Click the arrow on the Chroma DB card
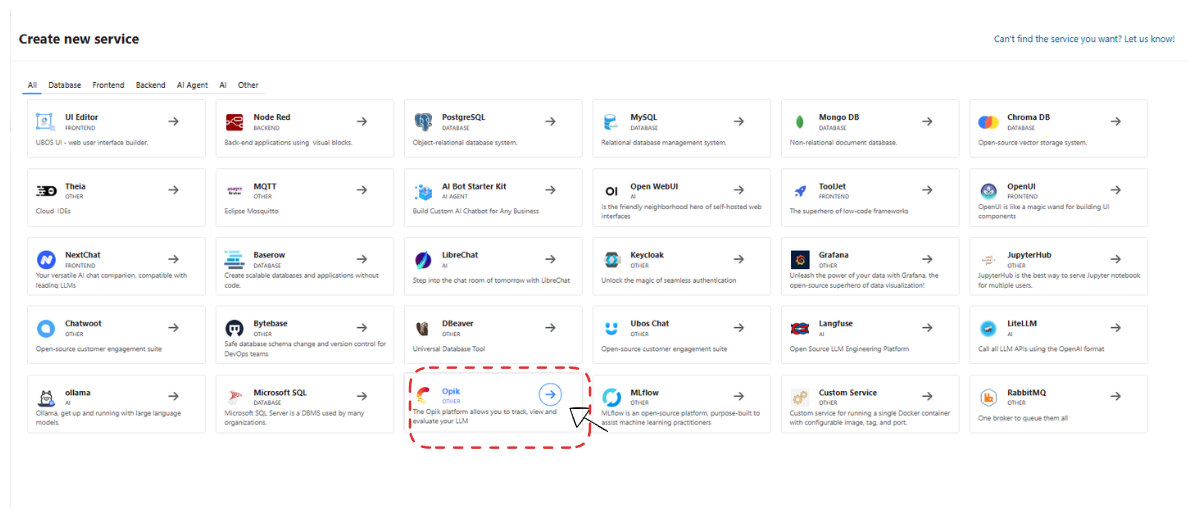The height and width of the screenshot is (518, 1199). [1116, 122]
